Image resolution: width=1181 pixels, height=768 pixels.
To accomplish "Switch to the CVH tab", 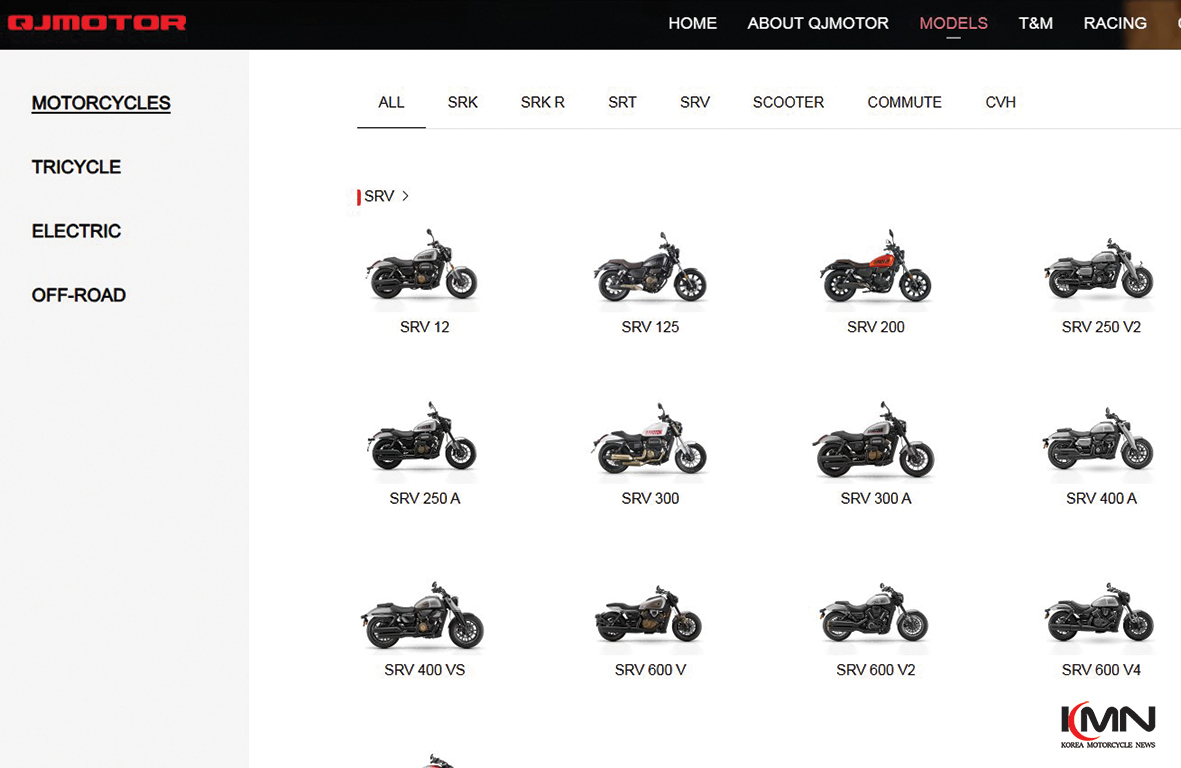I will point(1000,102).
